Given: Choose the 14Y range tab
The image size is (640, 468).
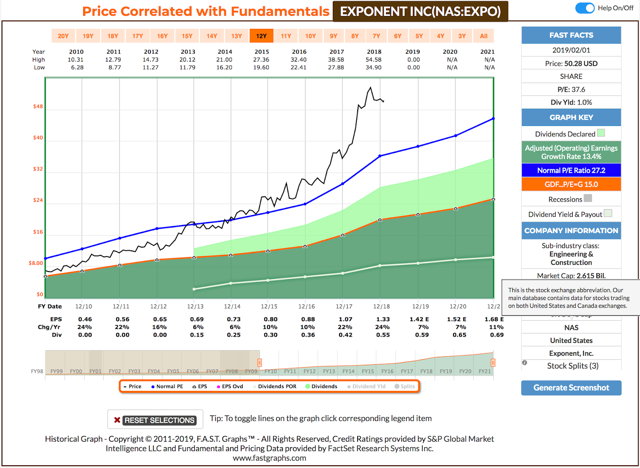Looking at the screenshot, I should (x=212, y=36).
